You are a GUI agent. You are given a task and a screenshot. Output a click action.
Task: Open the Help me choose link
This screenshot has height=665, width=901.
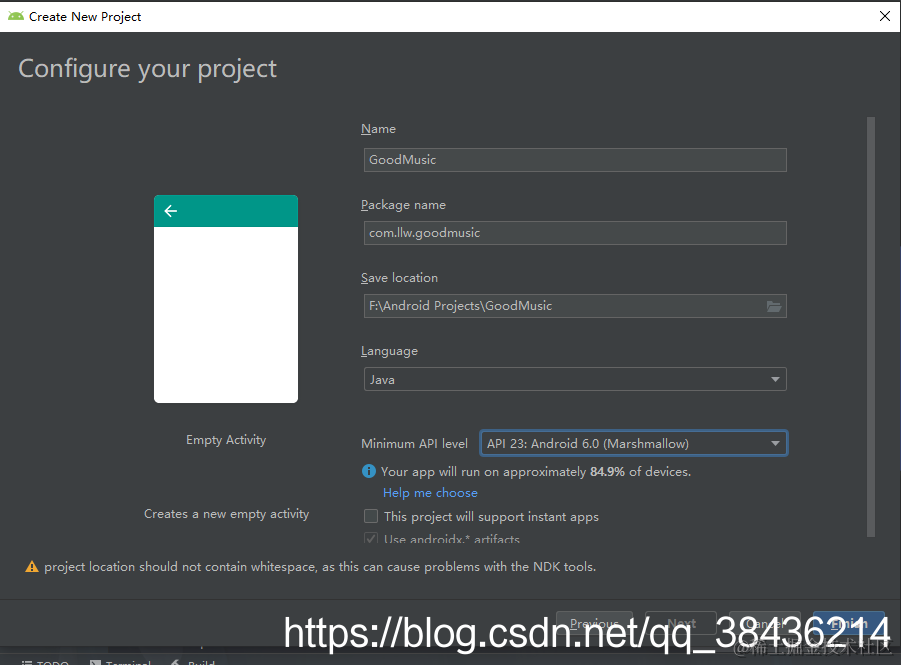430,493
